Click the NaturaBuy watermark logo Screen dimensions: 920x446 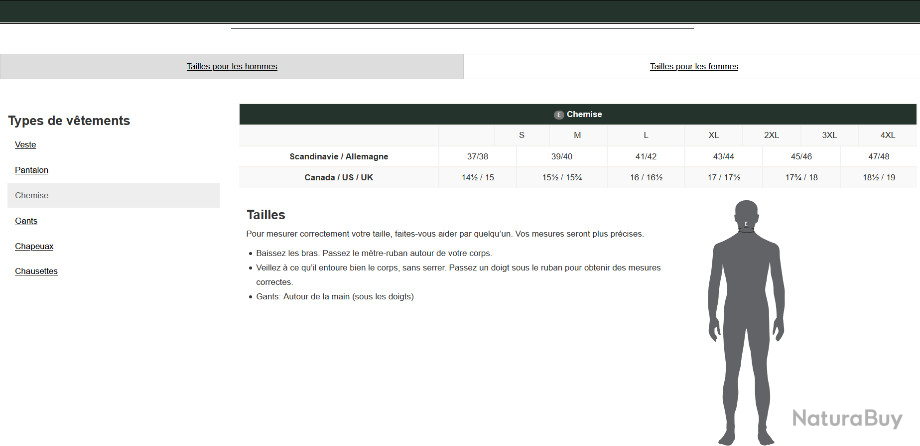(848, 418)
